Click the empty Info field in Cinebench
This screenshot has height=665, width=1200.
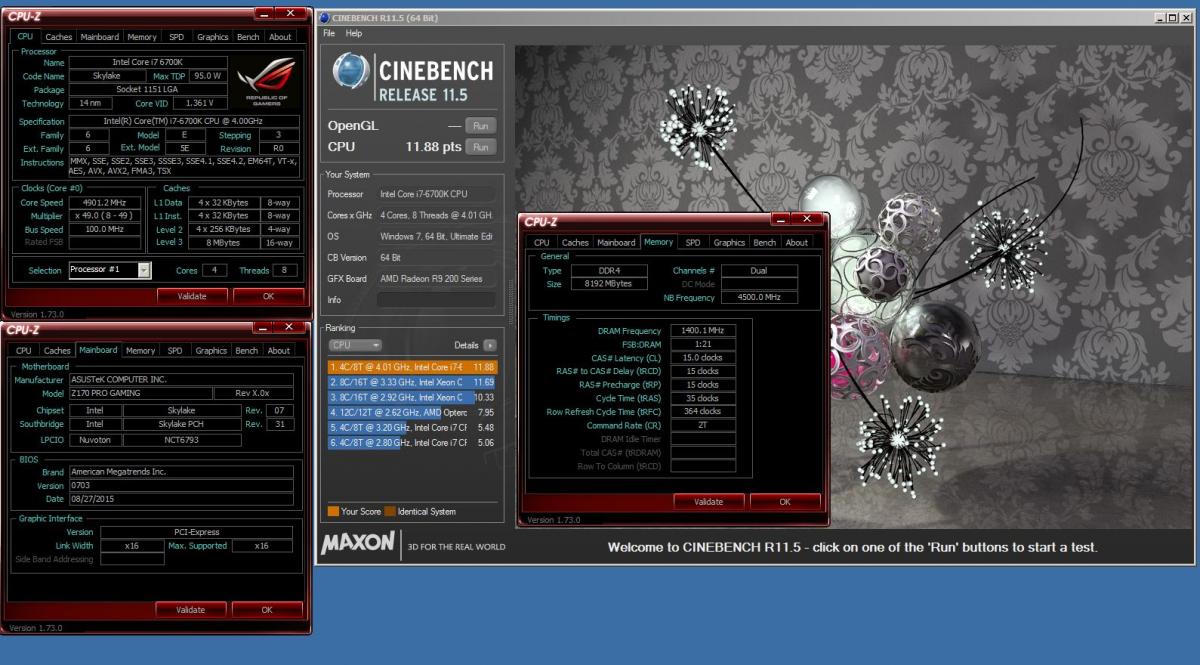[x=436, y=299]
